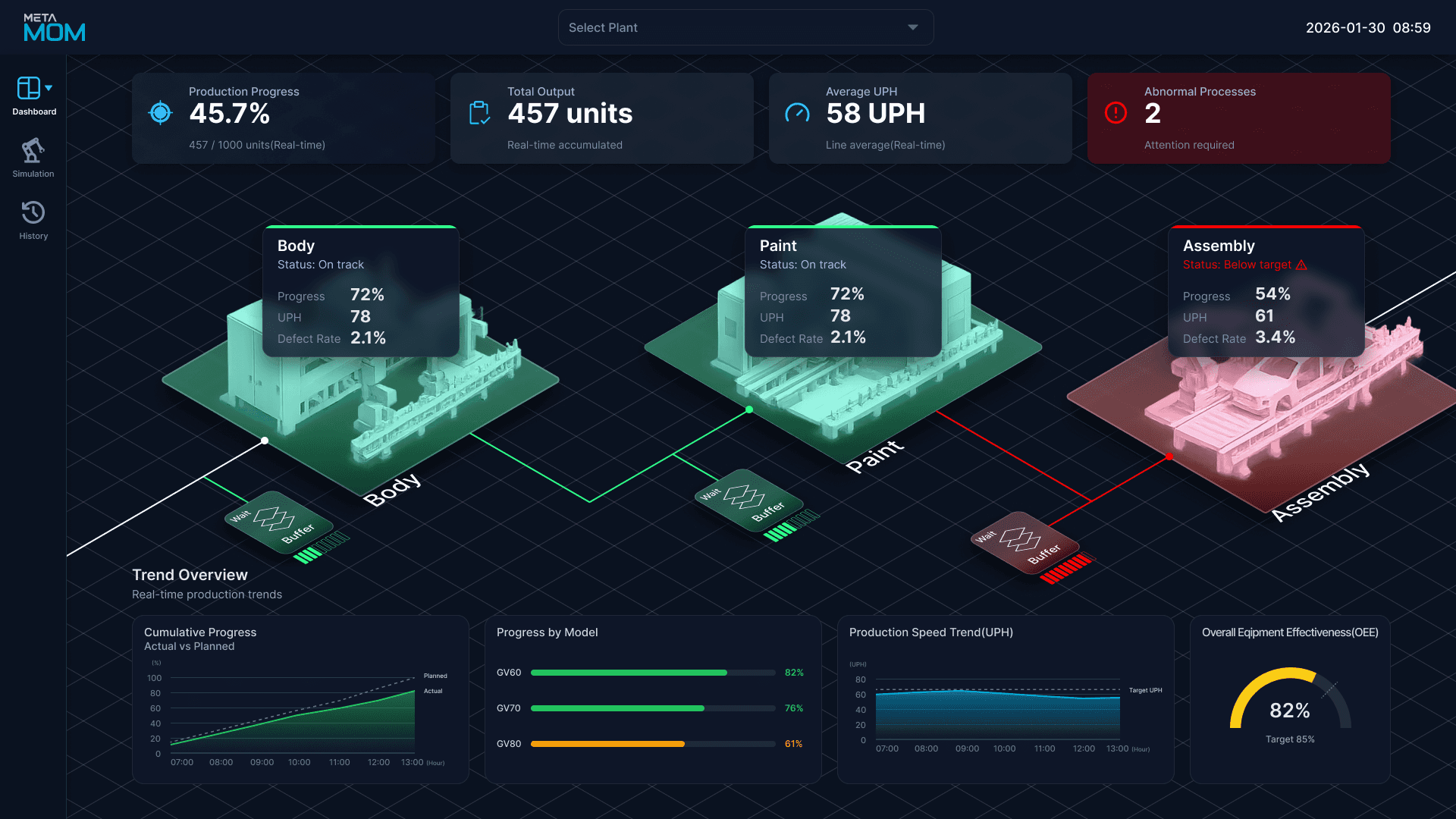Click the Dashboard sidebar icon
1456x819 pixels.
29,89
